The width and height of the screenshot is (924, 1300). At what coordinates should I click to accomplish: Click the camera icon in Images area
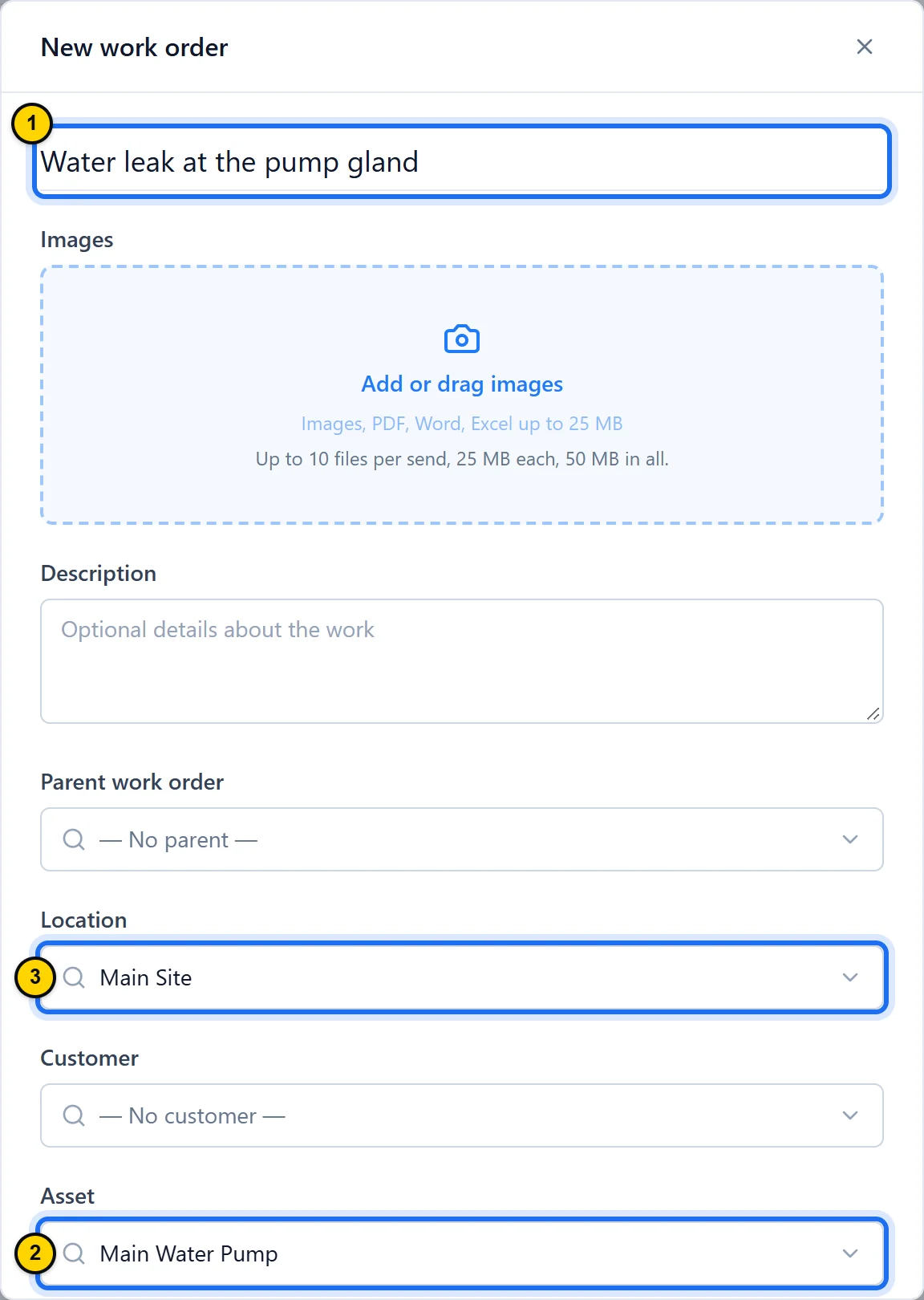coord(462,339)
